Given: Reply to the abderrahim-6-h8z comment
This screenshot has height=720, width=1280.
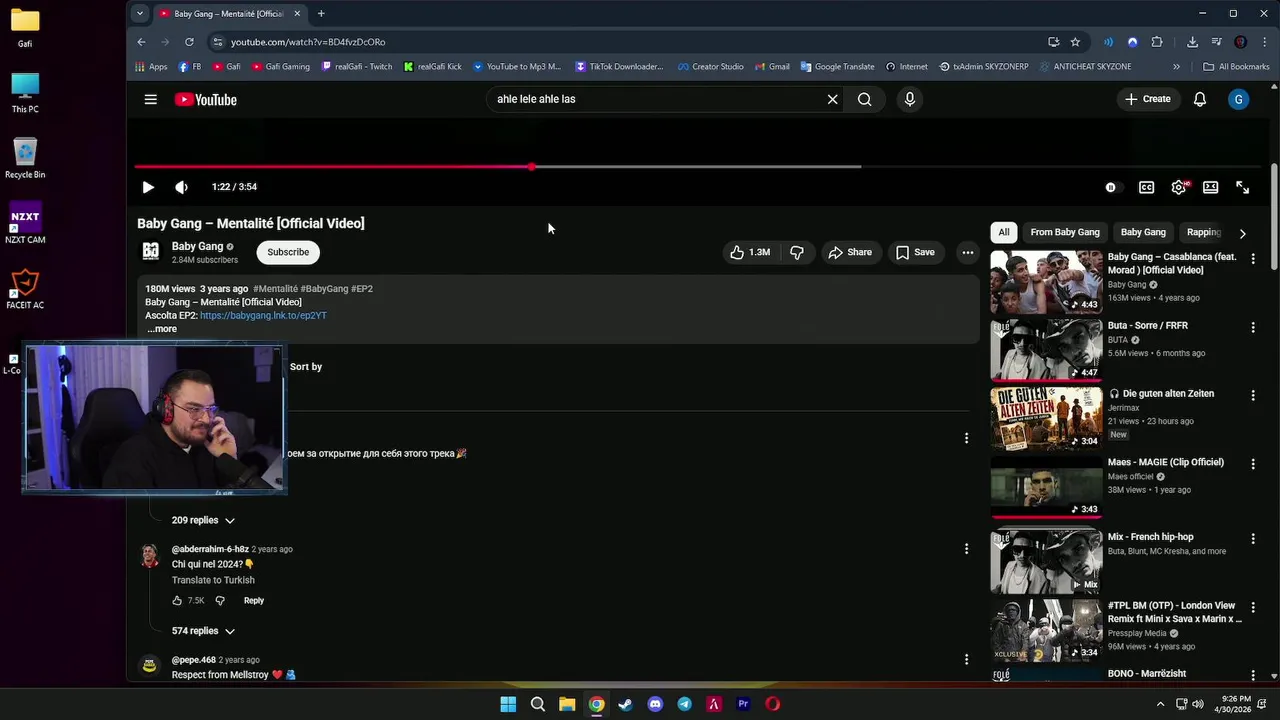Looking at the screenshot, I should [x=254, y=600].
